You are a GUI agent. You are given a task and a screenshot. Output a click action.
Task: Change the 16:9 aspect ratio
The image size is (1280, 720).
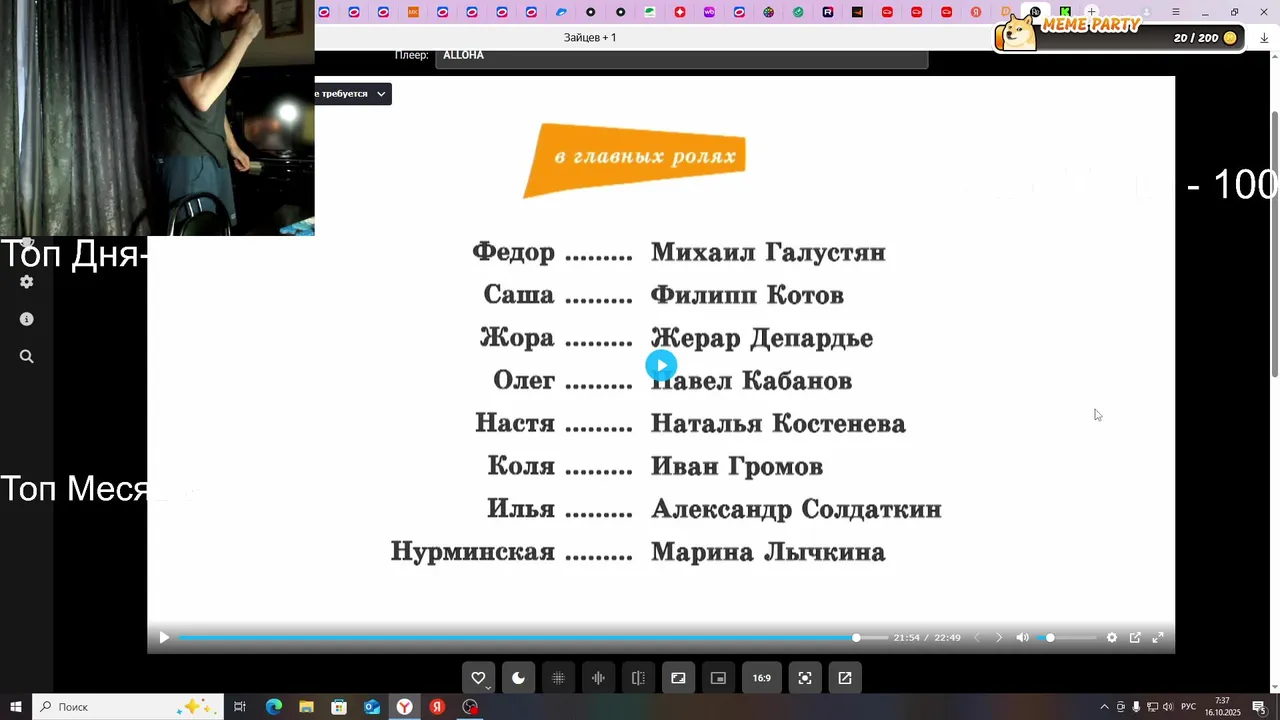tap(762, 678)
